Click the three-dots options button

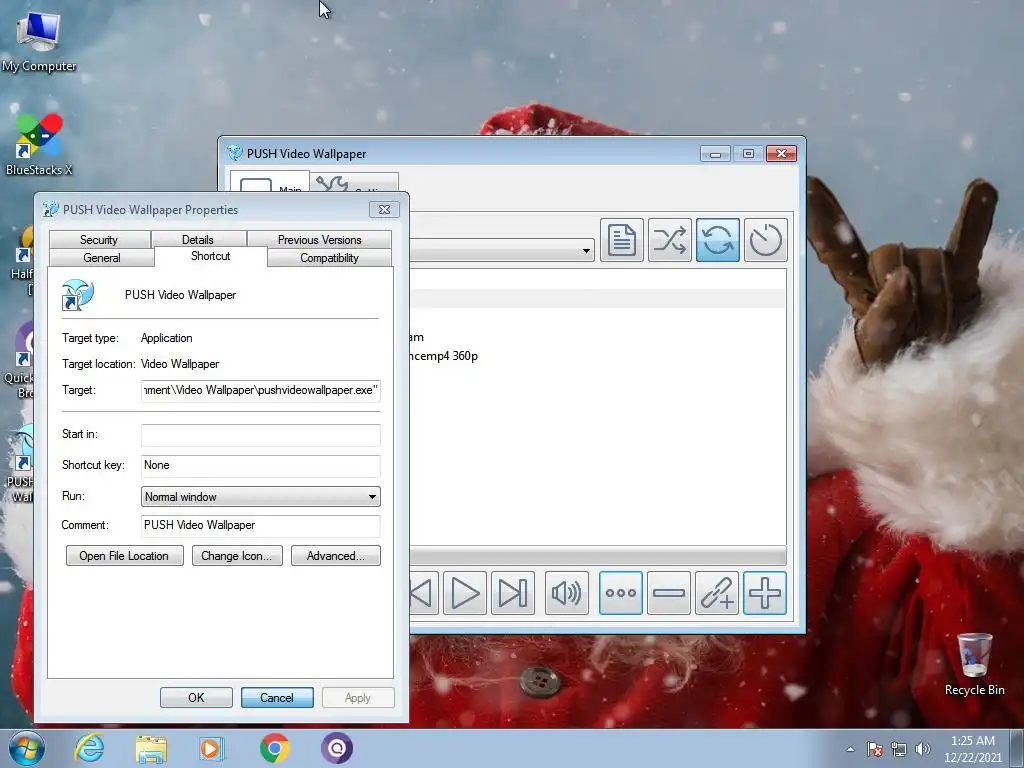point(620,593)
